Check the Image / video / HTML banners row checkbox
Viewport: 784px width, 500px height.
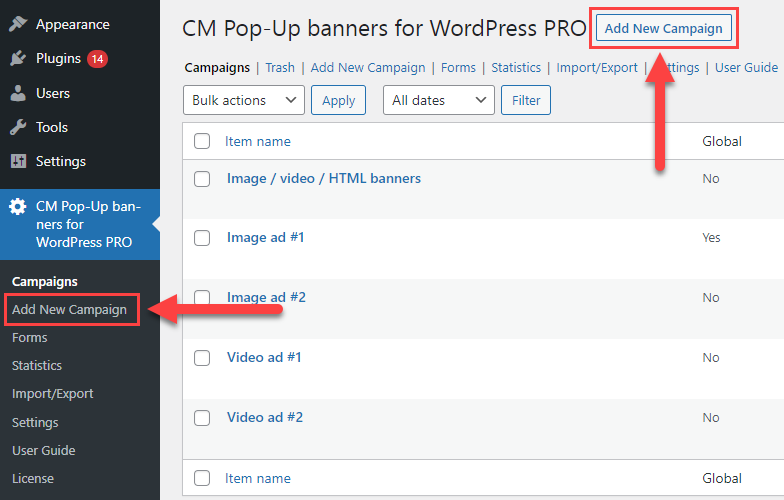click(202, 178)
